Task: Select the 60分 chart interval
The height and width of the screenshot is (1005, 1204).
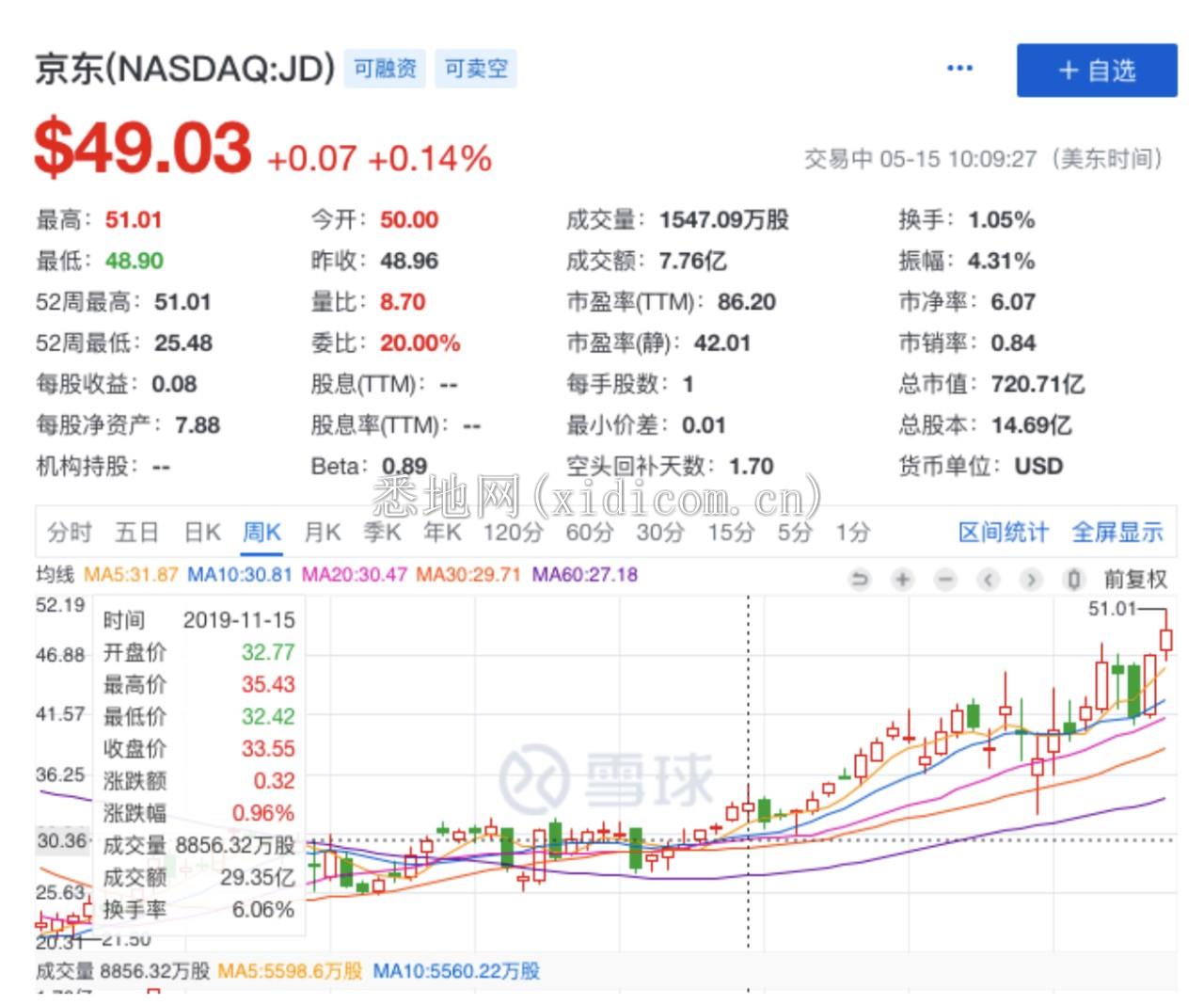Action: [x=590, y=532]
